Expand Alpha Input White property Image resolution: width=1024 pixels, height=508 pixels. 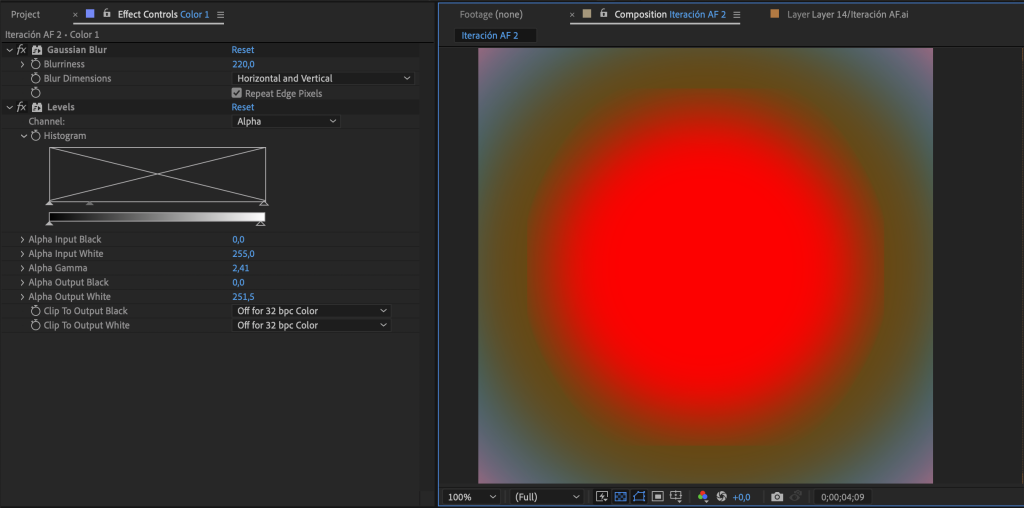[22, 254]
